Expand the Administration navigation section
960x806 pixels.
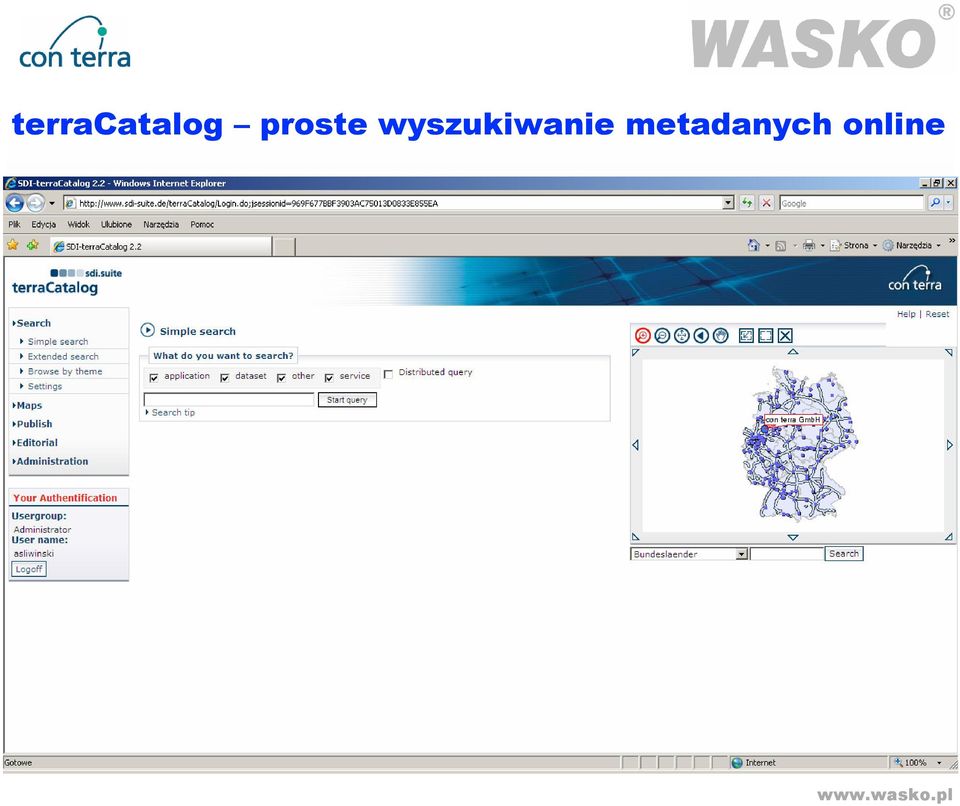50,461
